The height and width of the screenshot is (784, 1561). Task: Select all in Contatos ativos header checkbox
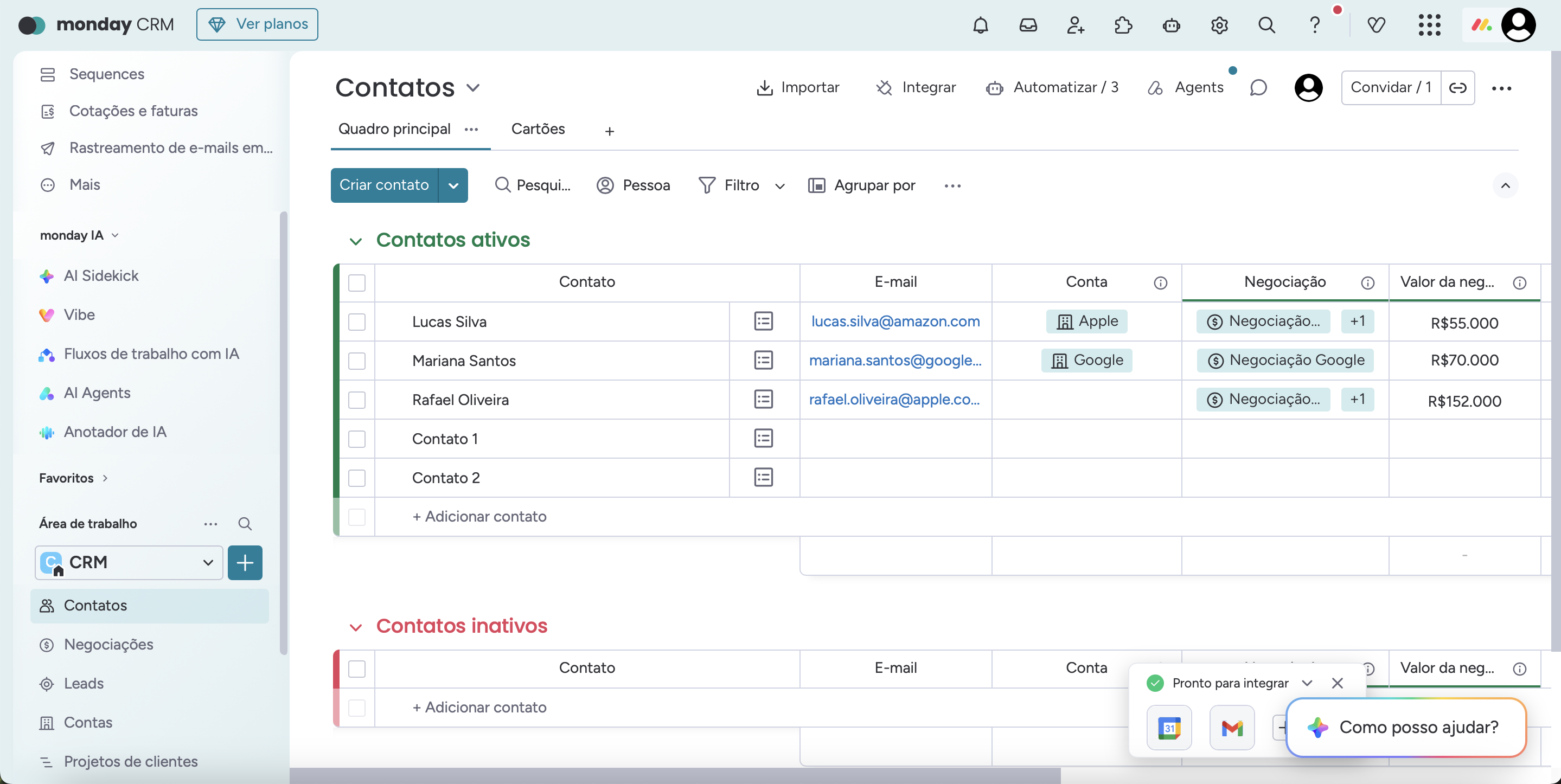tap(357, 282)
